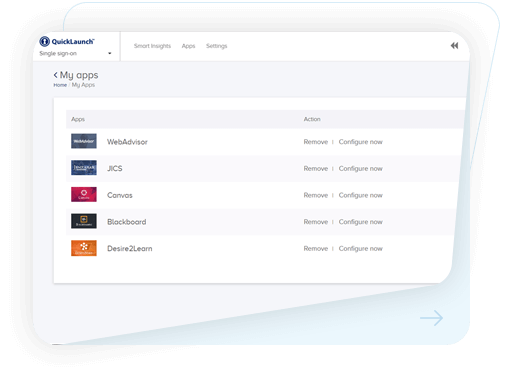The image size is (513, 374).
Task: Configure Blackboard app now
Action: (361, 222)
